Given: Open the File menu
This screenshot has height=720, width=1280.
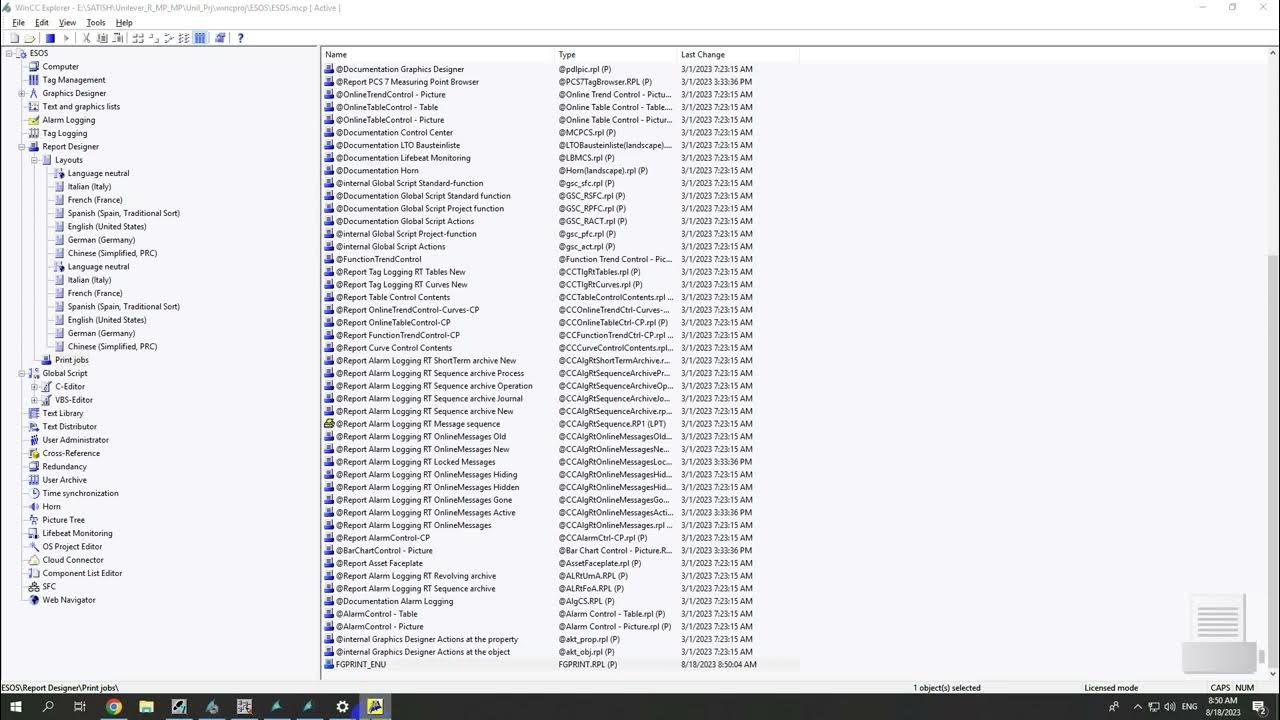Looking at the screenshot, I should pos(18,22).
